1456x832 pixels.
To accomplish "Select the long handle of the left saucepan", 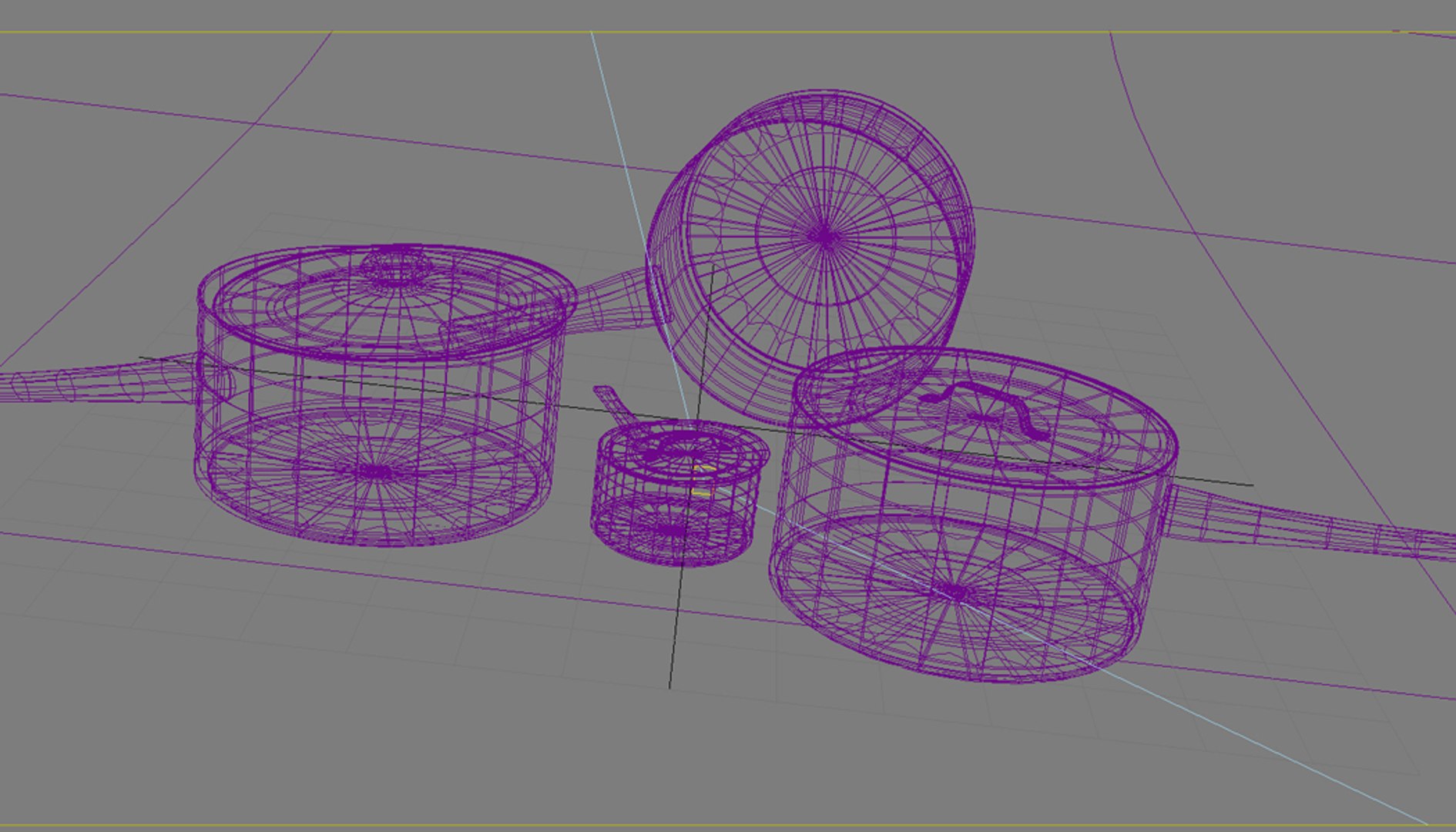I will coord(99,380).
